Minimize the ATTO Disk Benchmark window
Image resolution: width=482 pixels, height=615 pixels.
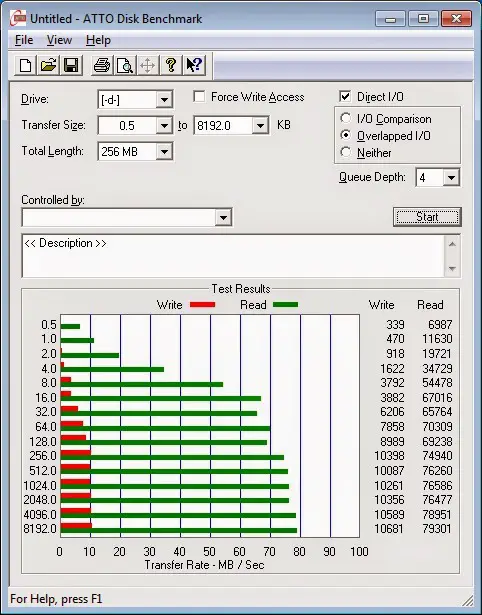(x=390, y=19)
